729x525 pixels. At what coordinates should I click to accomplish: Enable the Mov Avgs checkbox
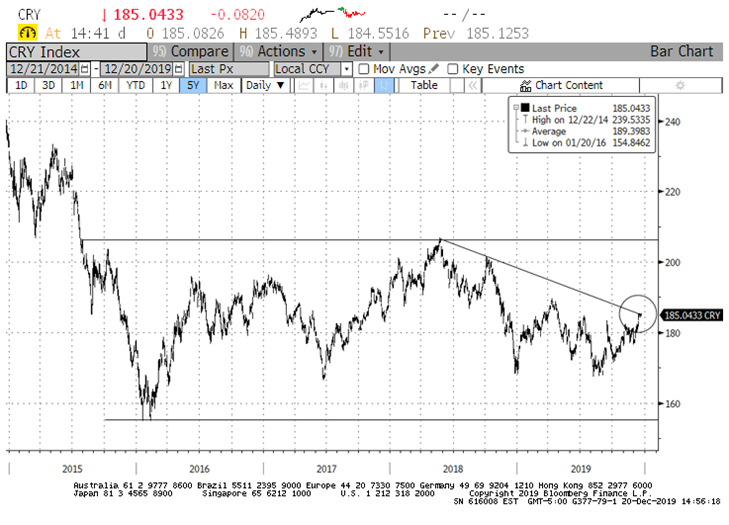click(363, 69)
